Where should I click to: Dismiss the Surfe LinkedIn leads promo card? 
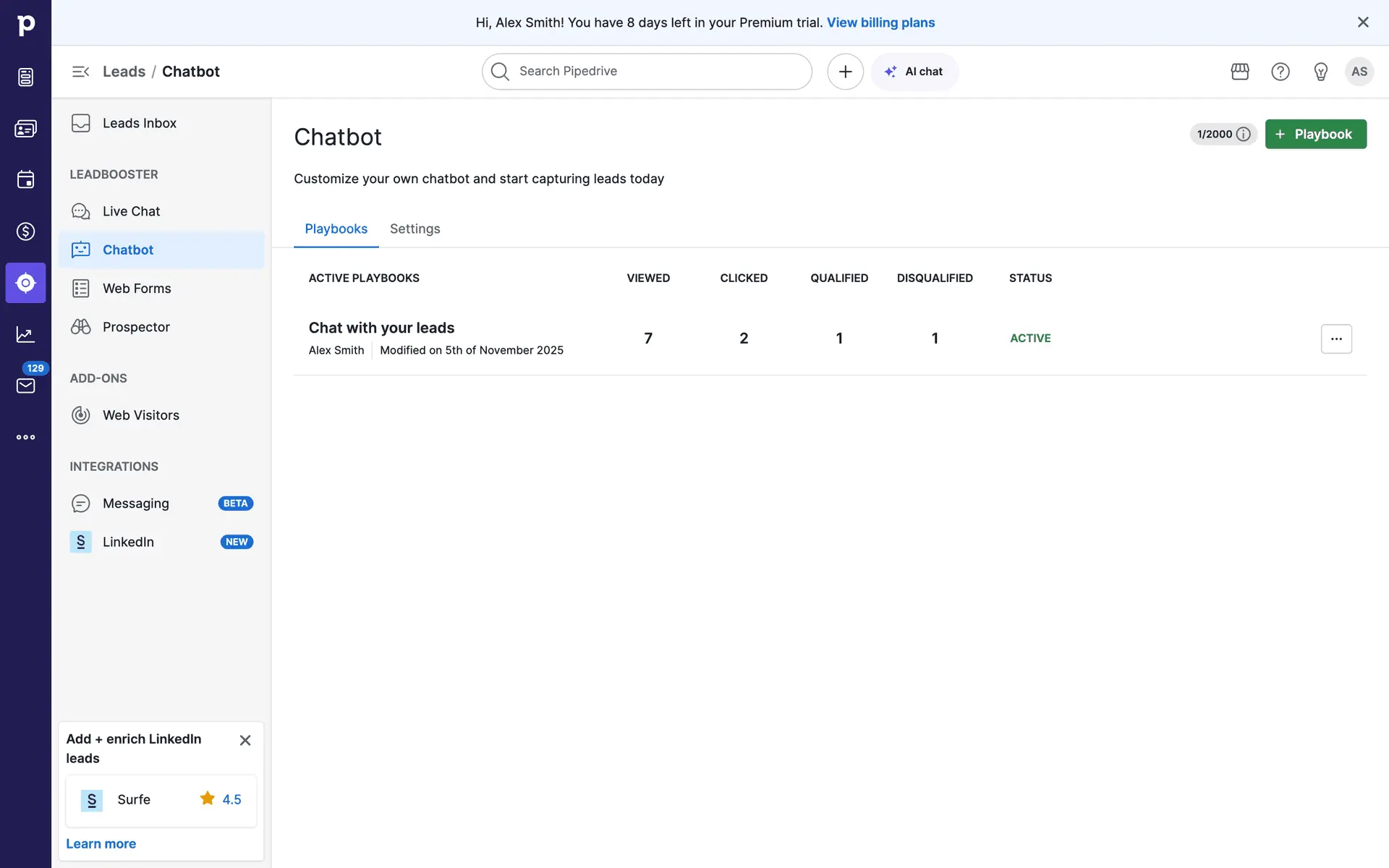coord(245,740)
